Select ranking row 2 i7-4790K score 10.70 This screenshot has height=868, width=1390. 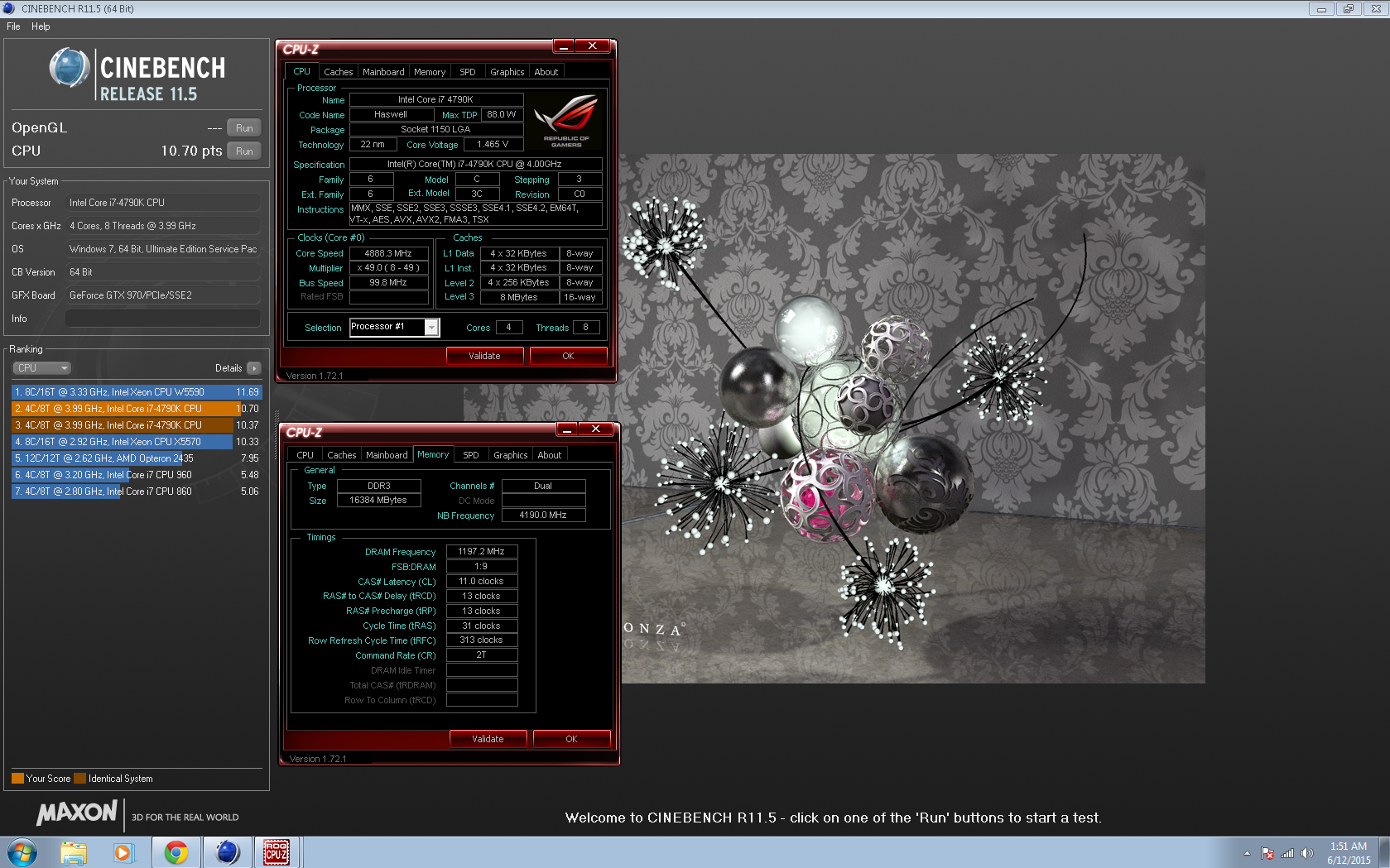[137, 409]
